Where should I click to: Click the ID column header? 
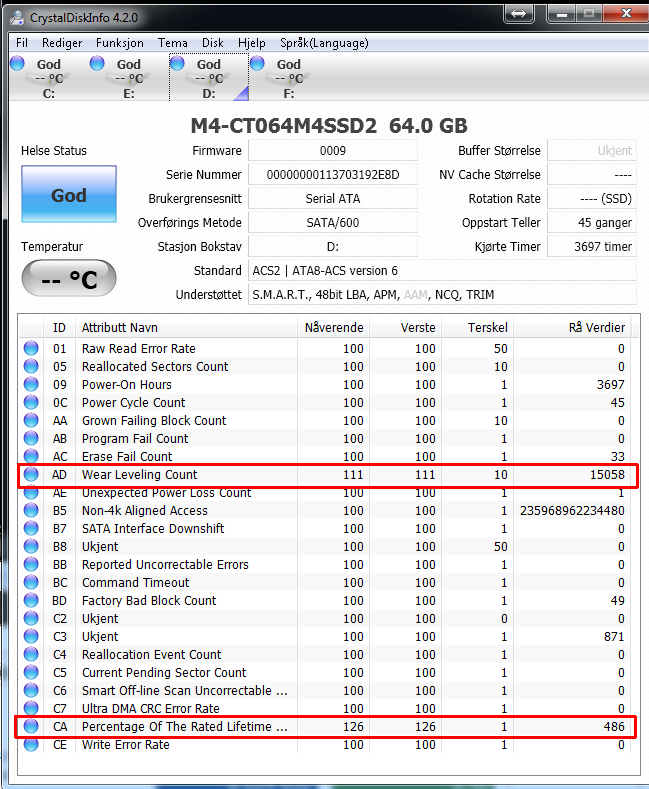pyautogui.click(x=59, y=328)
